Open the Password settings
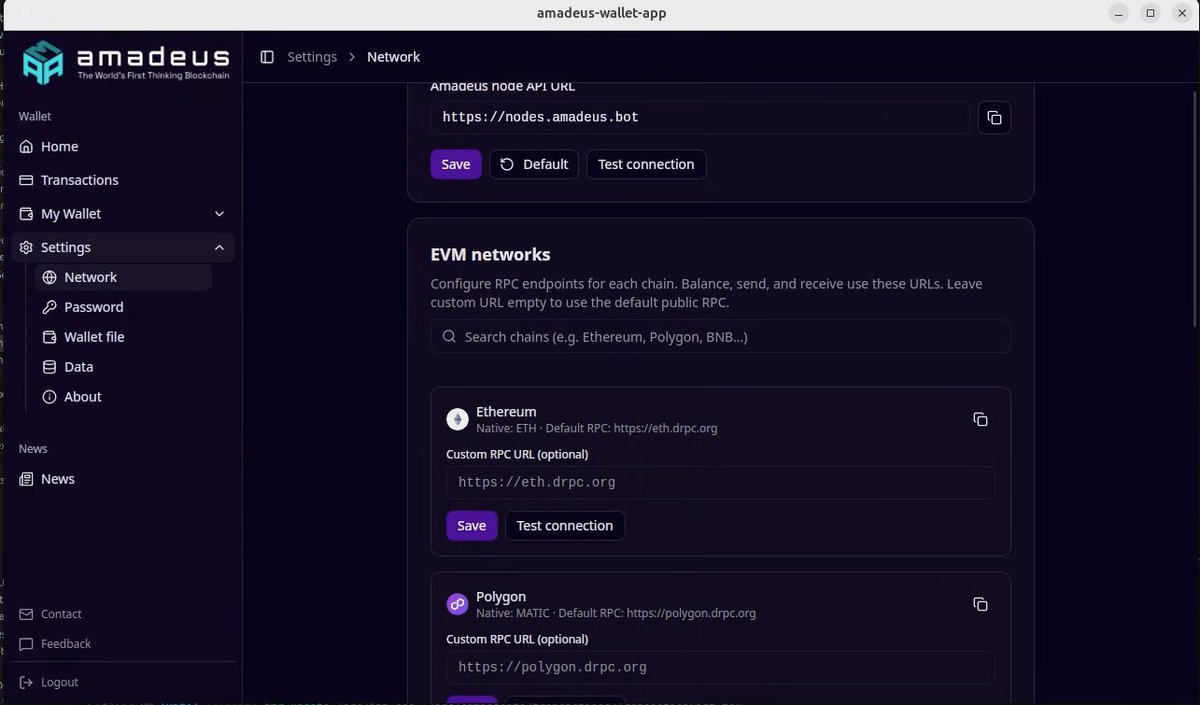The image size is (1200, 705). (123, 307)
